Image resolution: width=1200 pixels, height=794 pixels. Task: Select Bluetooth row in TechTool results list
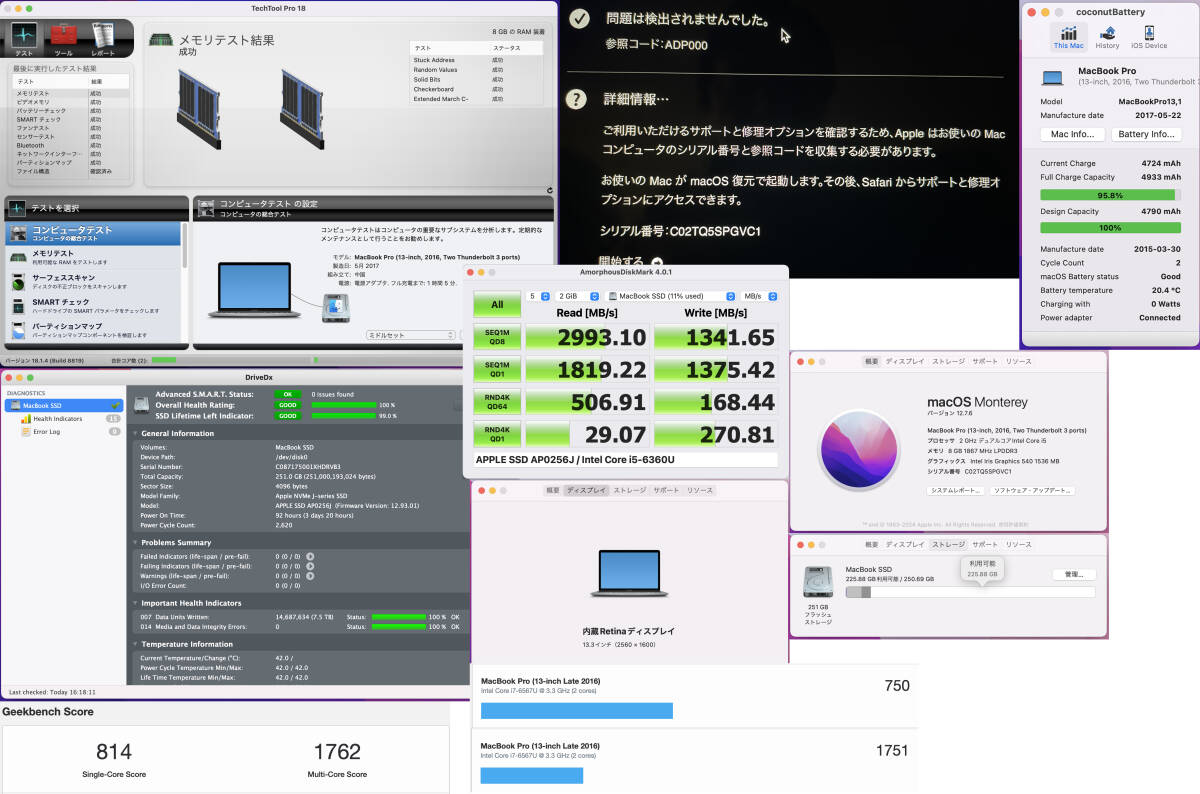69,145
